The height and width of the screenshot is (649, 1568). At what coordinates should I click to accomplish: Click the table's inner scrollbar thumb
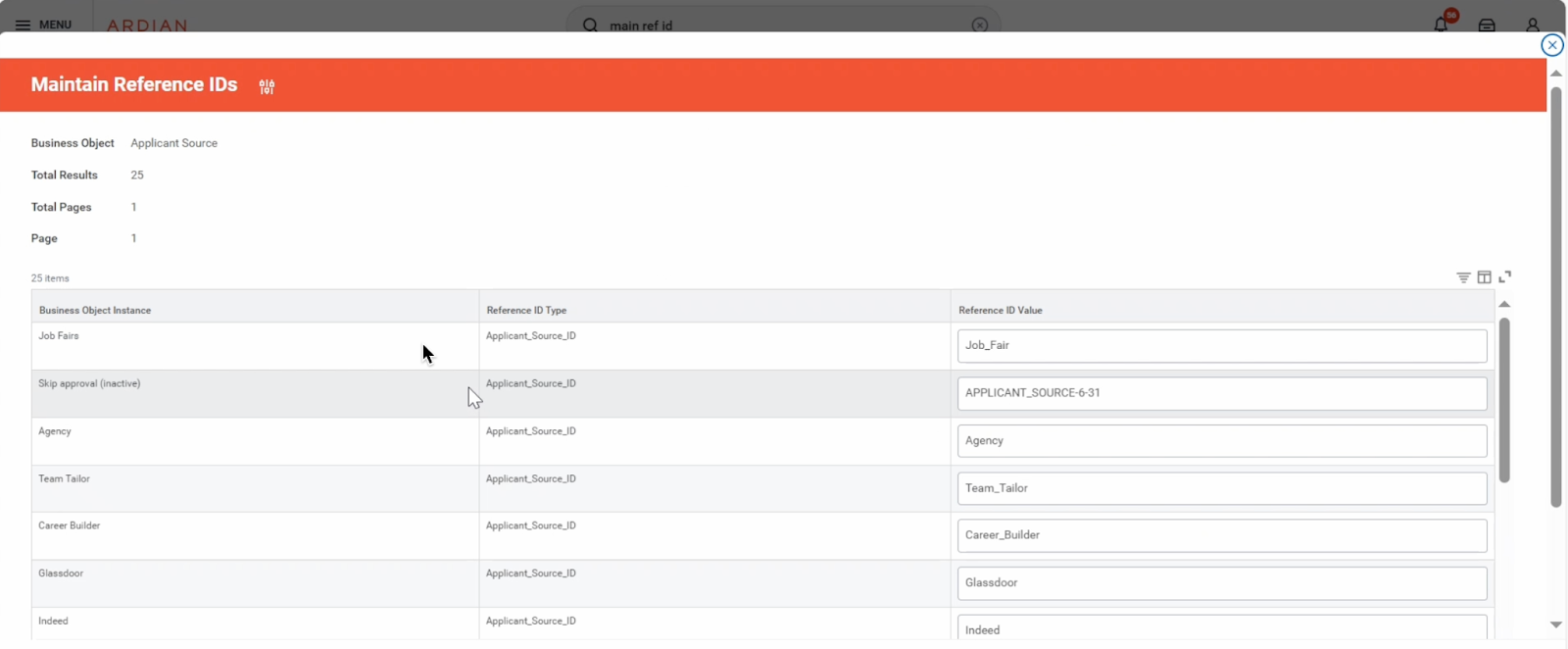pyautogui.click(x=1504, y=400)
